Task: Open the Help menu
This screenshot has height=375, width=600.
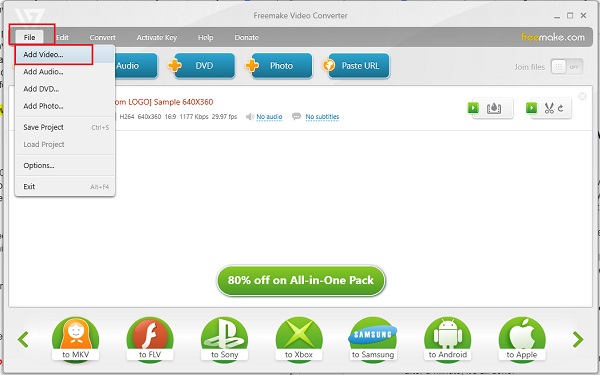Action: click(205, 38)
